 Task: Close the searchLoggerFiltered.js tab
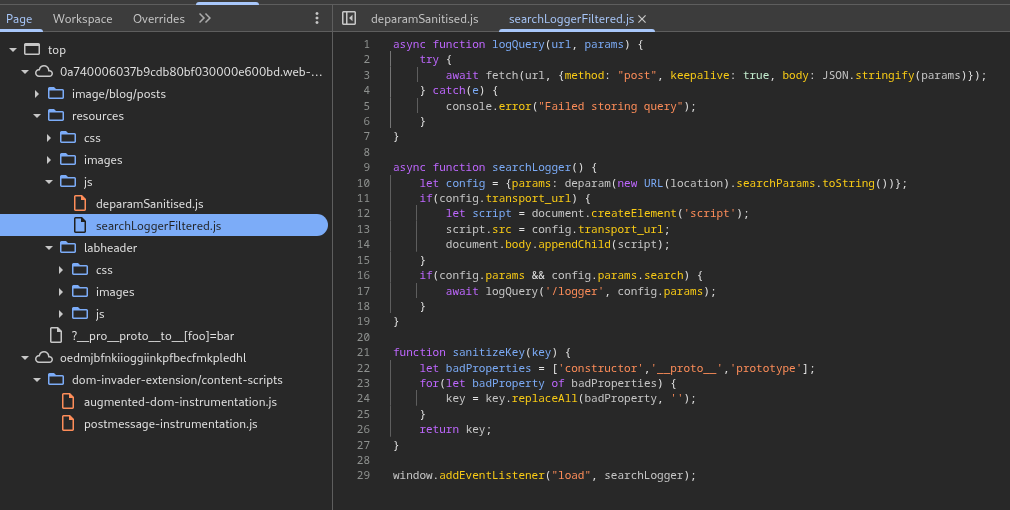(x=642, y=19)
